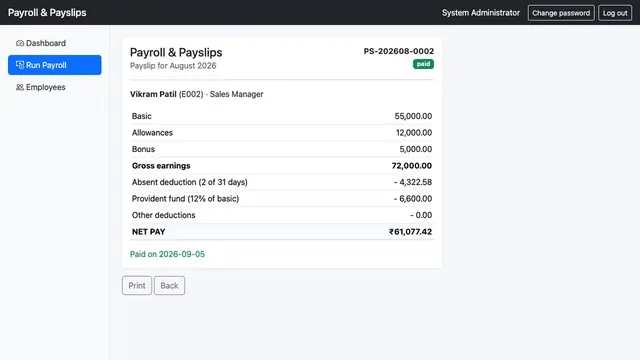Screen dimensions: 640x360
Task: Click the Other deductions label
Action: tap(163, 215)
